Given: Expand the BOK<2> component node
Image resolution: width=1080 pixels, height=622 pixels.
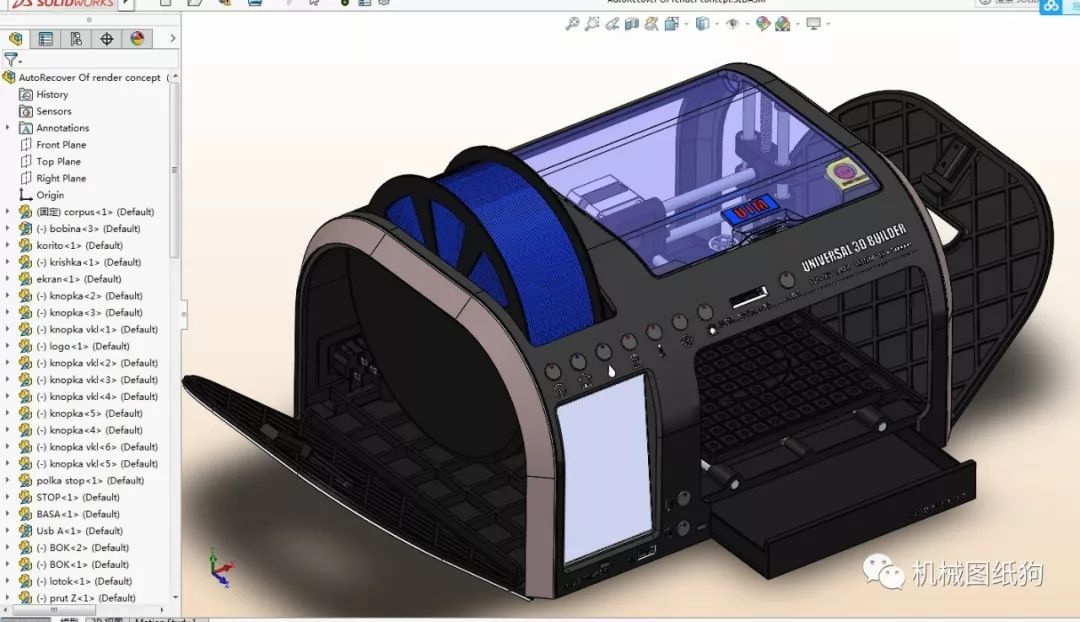Looking at the screenshot, I should [8, 548].
